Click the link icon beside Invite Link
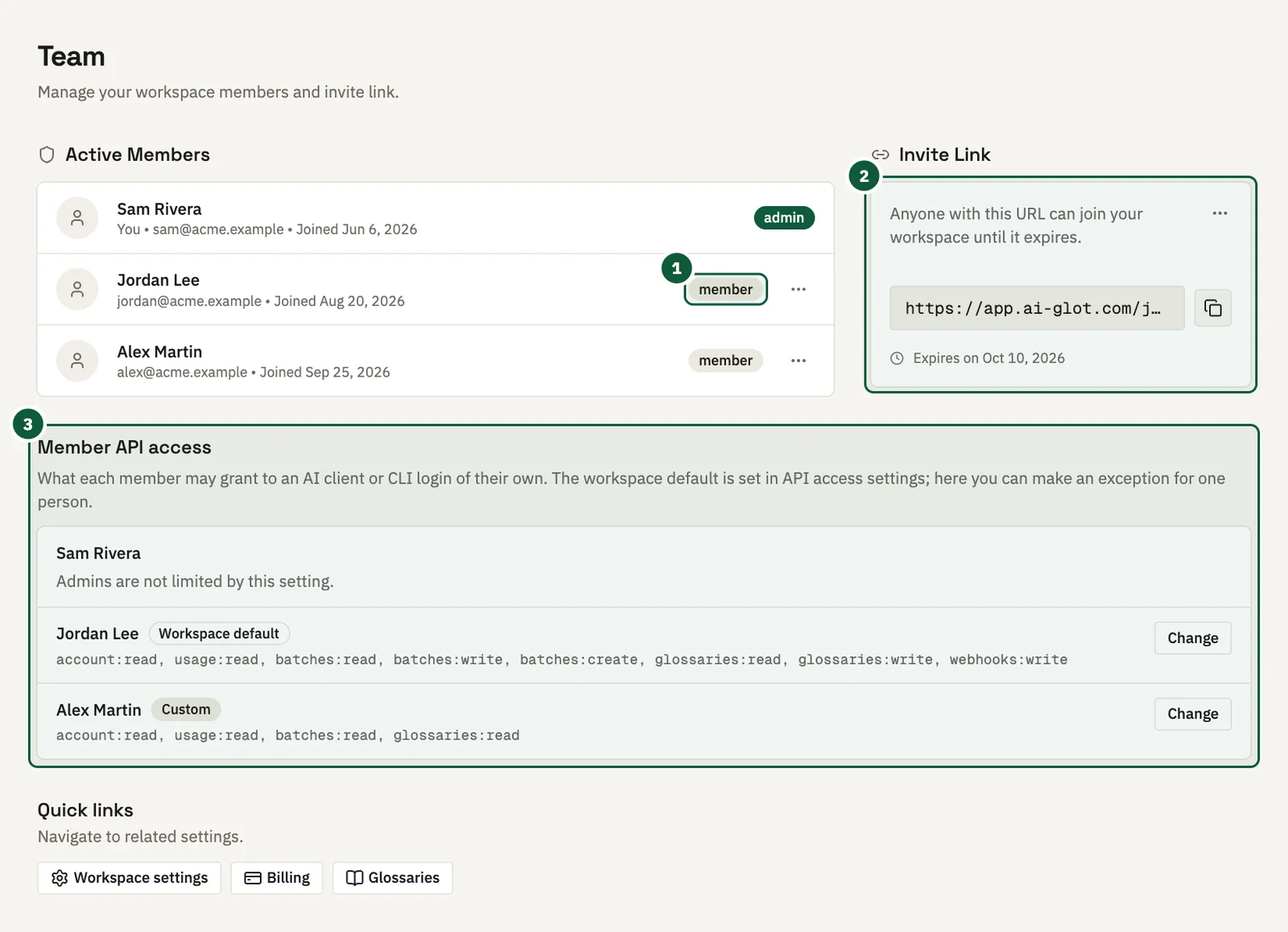This screenshot has width=1288, height=932. coord(881,155)
